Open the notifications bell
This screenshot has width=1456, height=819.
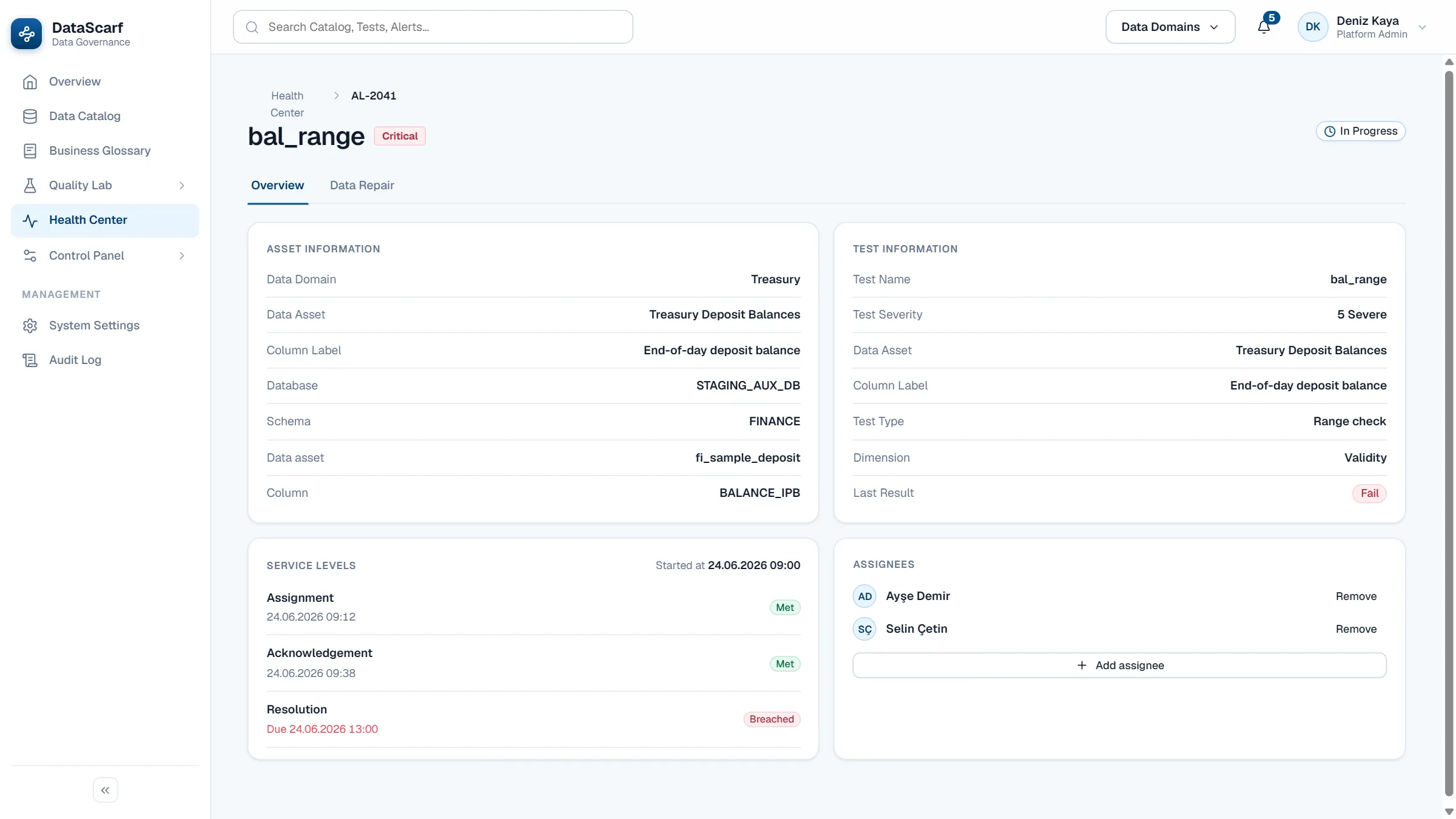1264,27
